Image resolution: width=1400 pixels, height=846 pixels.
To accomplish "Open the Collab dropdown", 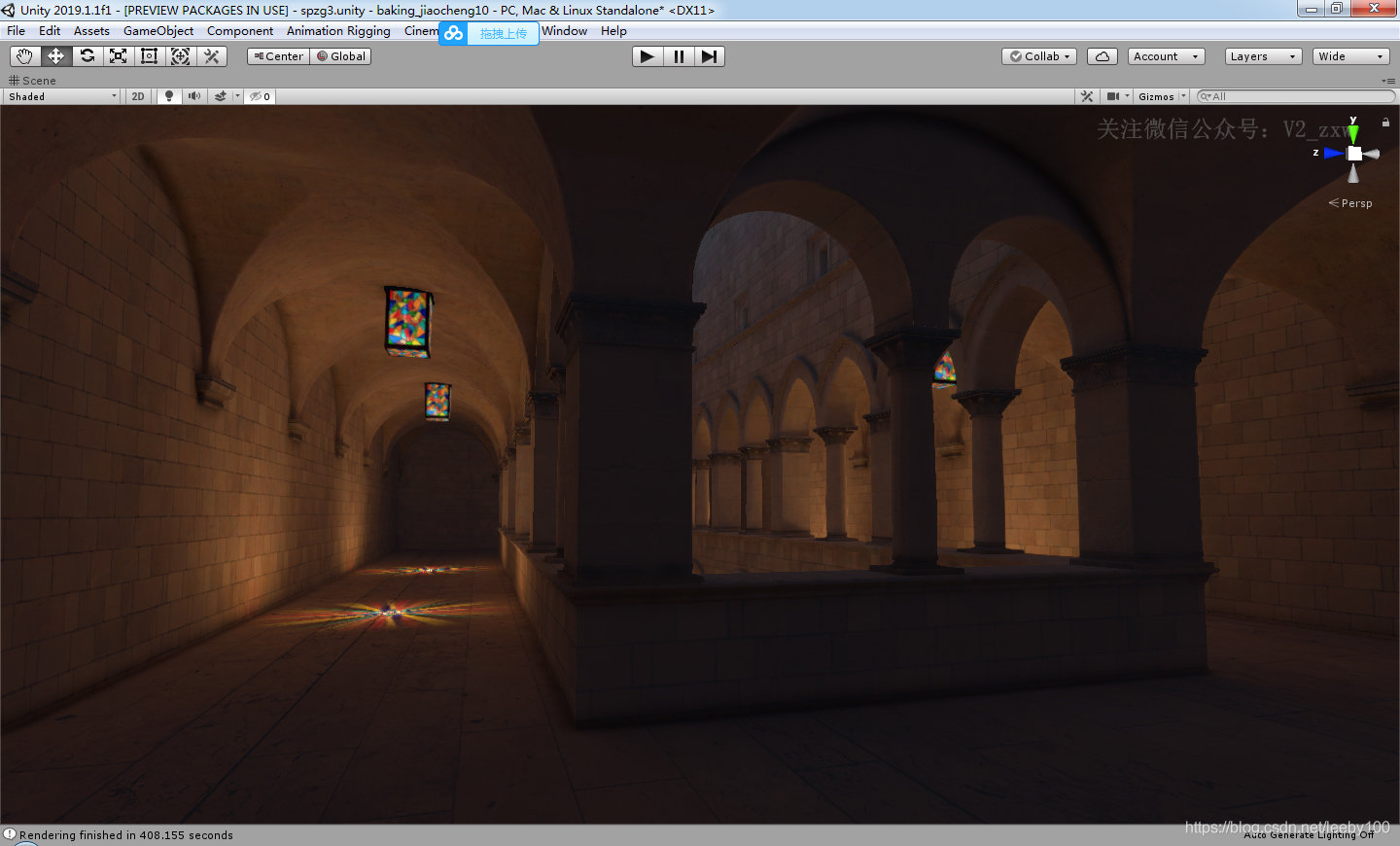I will pyautogui.click(x=1039, y=56).
